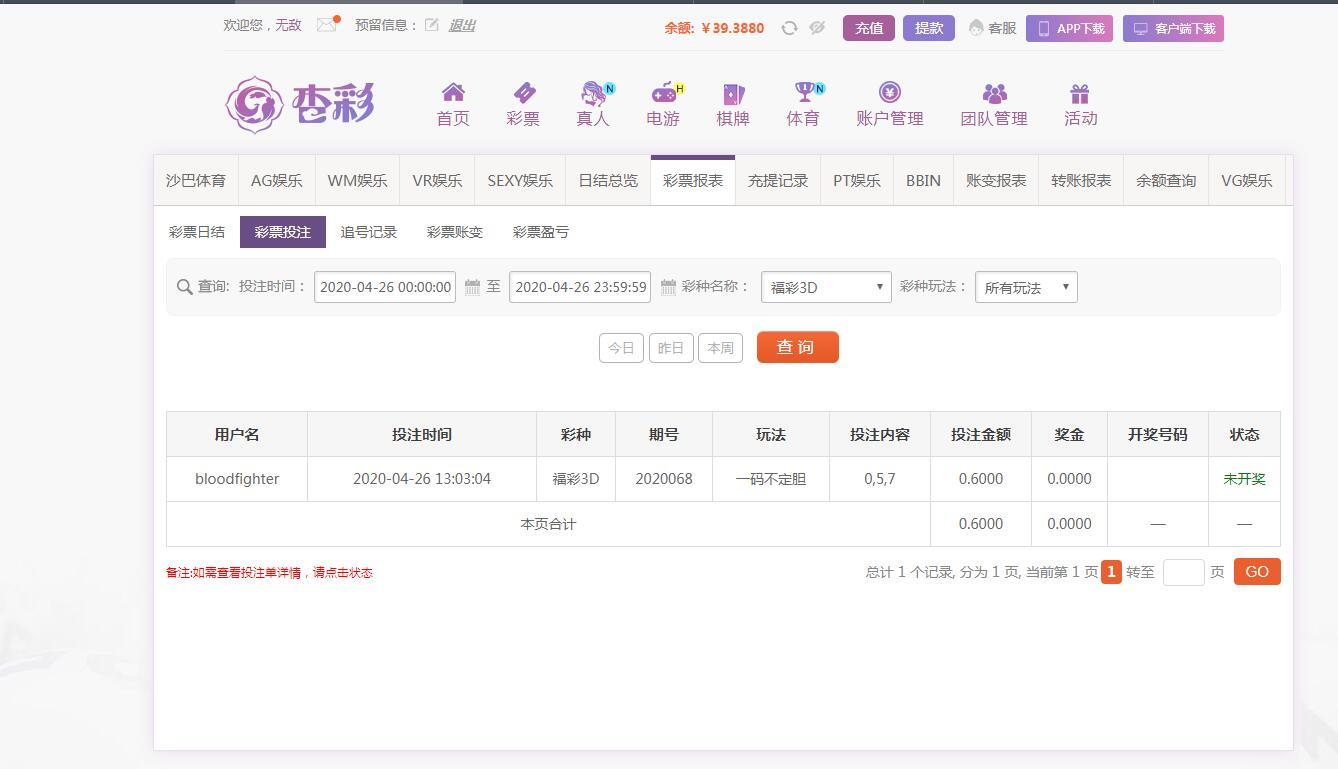Click the APP下载 button
1338x769 pixels.
click(x=1070, y=28)
